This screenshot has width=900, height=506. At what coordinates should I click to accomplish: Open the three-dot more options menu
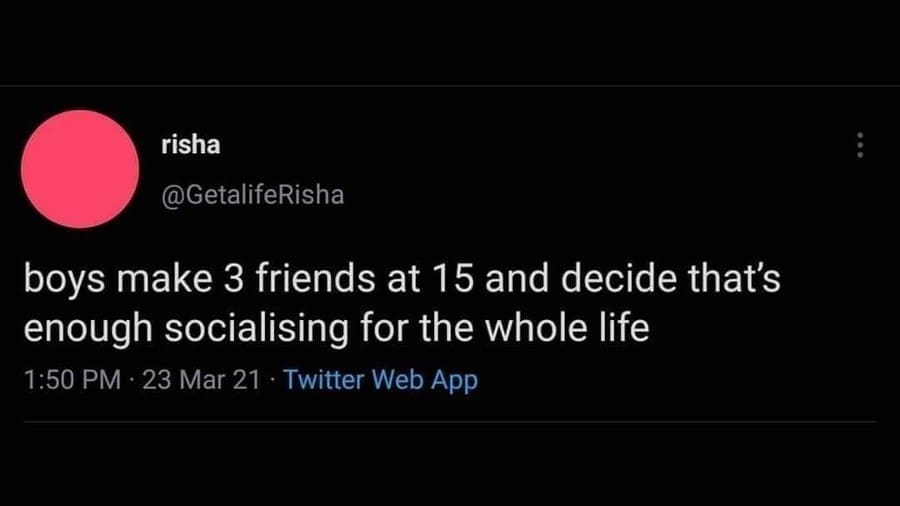(860, 146)
